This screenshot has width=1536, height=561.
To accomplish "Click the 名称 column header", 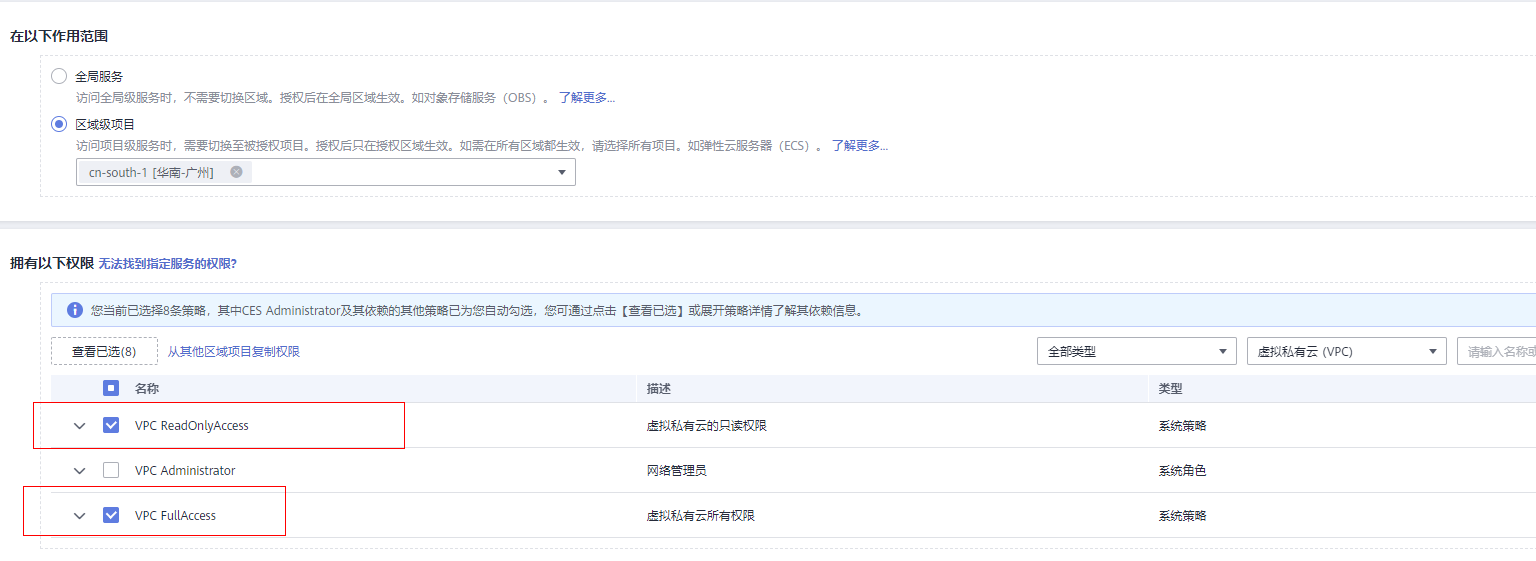I will coord(147,389).
